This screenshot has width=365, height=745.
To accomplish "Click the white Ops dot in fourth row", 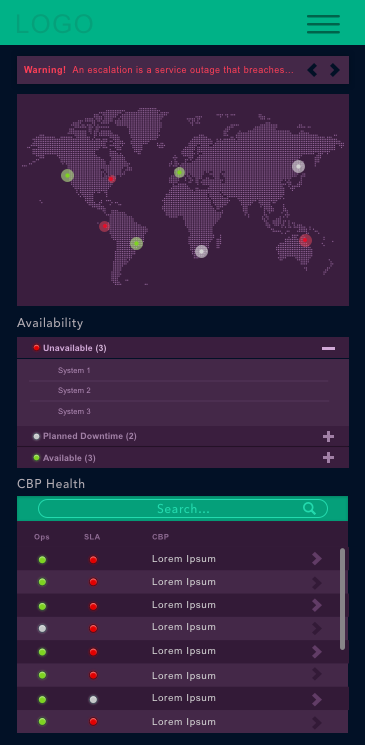I will click(42, 628).
